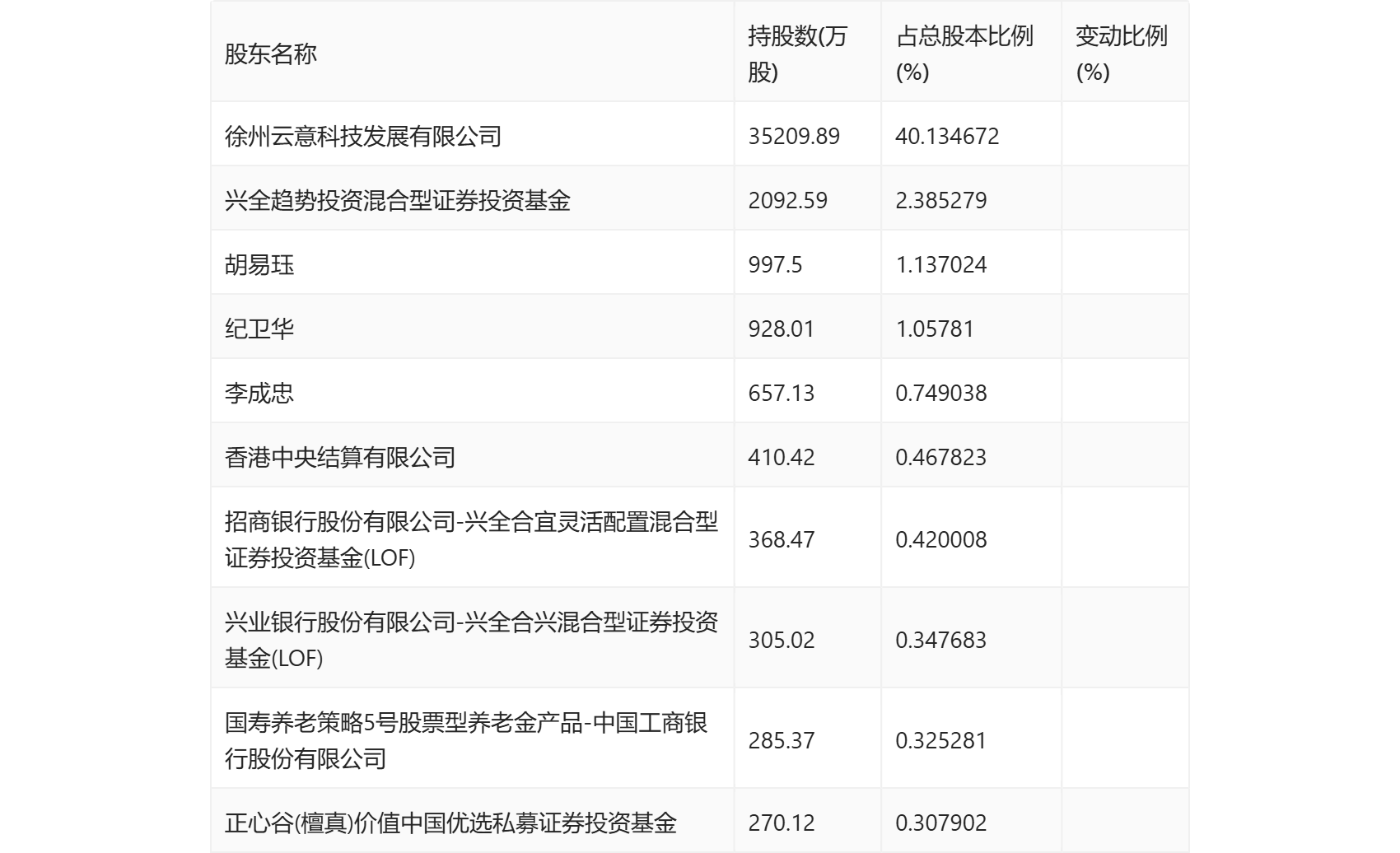
Task: Click percentage value 2.385279
Action: click(x=941, y=200)
